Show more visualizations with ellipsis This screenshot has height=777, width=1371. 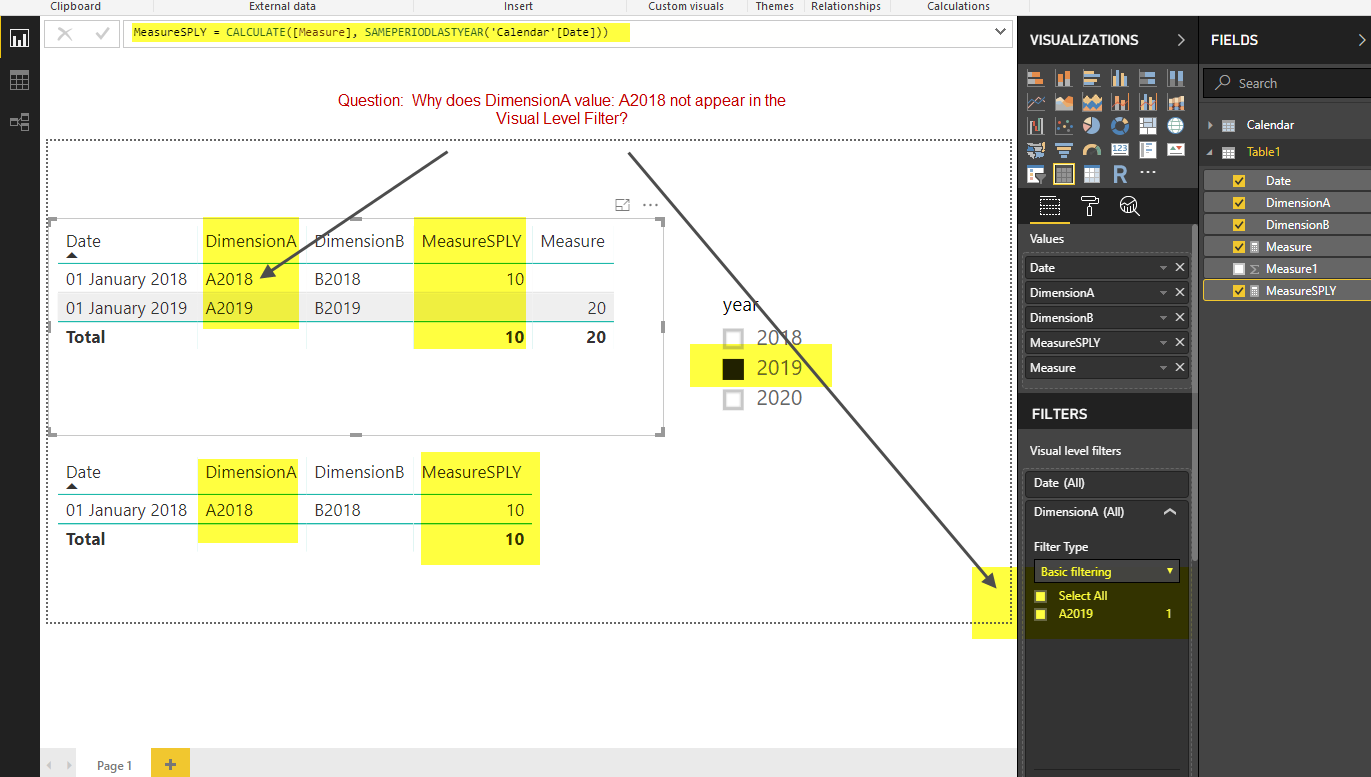click(1148, 173)
